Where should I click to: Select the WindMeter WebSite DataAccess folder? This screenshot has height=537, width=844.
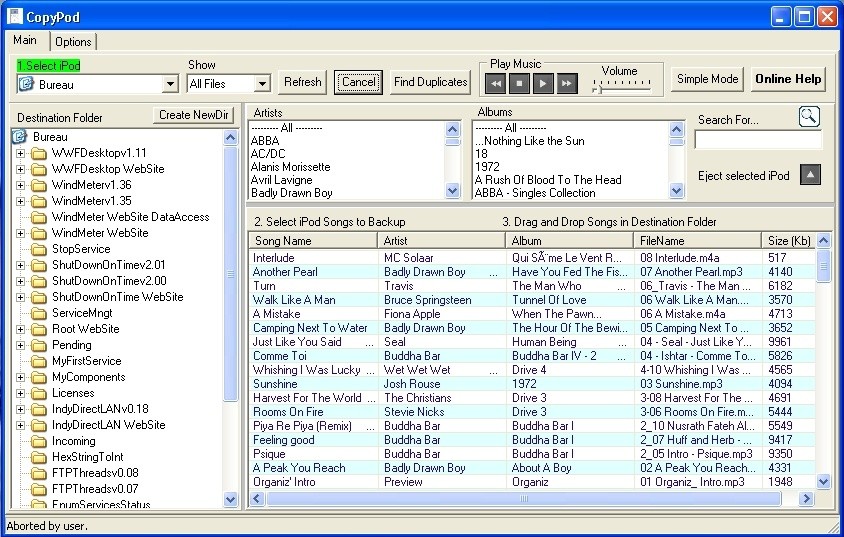(x=131, y=217)
